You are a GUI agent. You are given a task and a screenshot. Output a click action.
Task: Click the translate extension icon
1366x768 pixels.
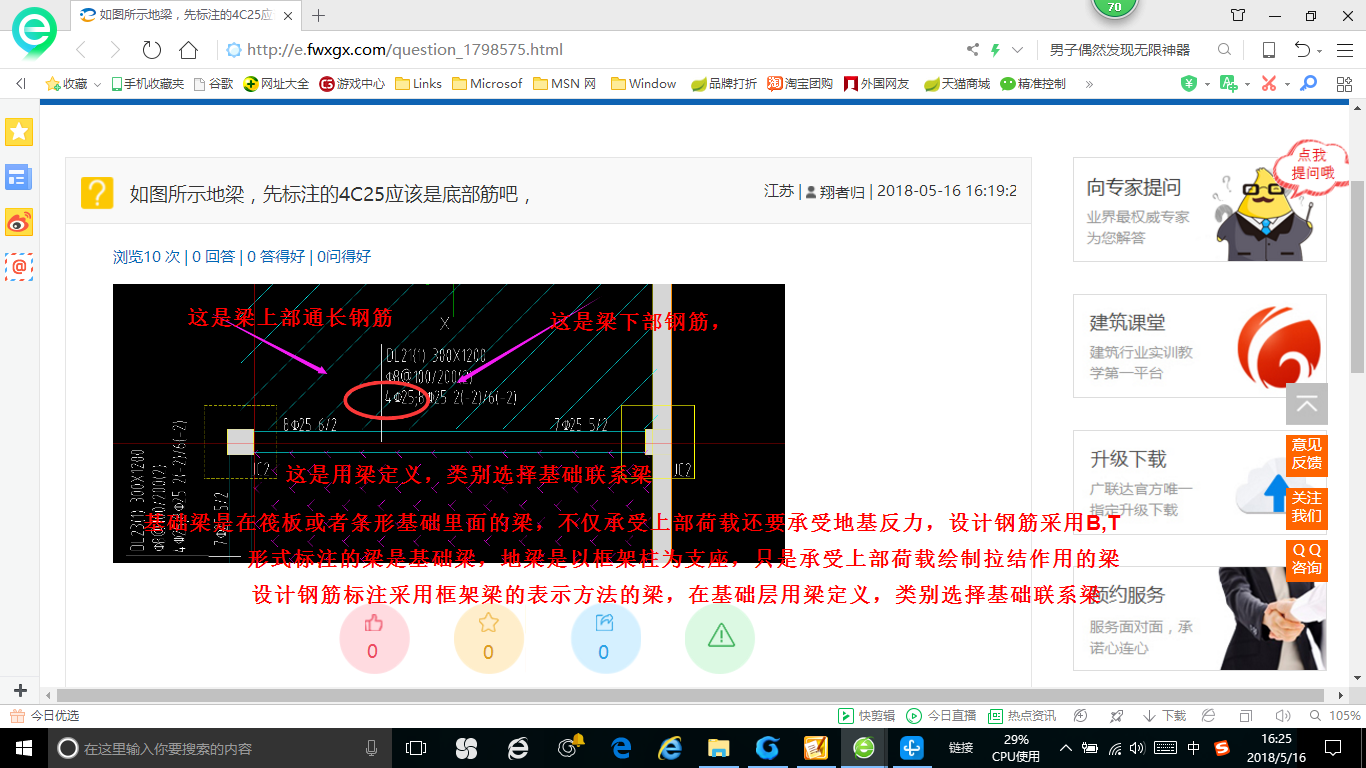[1228, 84]
